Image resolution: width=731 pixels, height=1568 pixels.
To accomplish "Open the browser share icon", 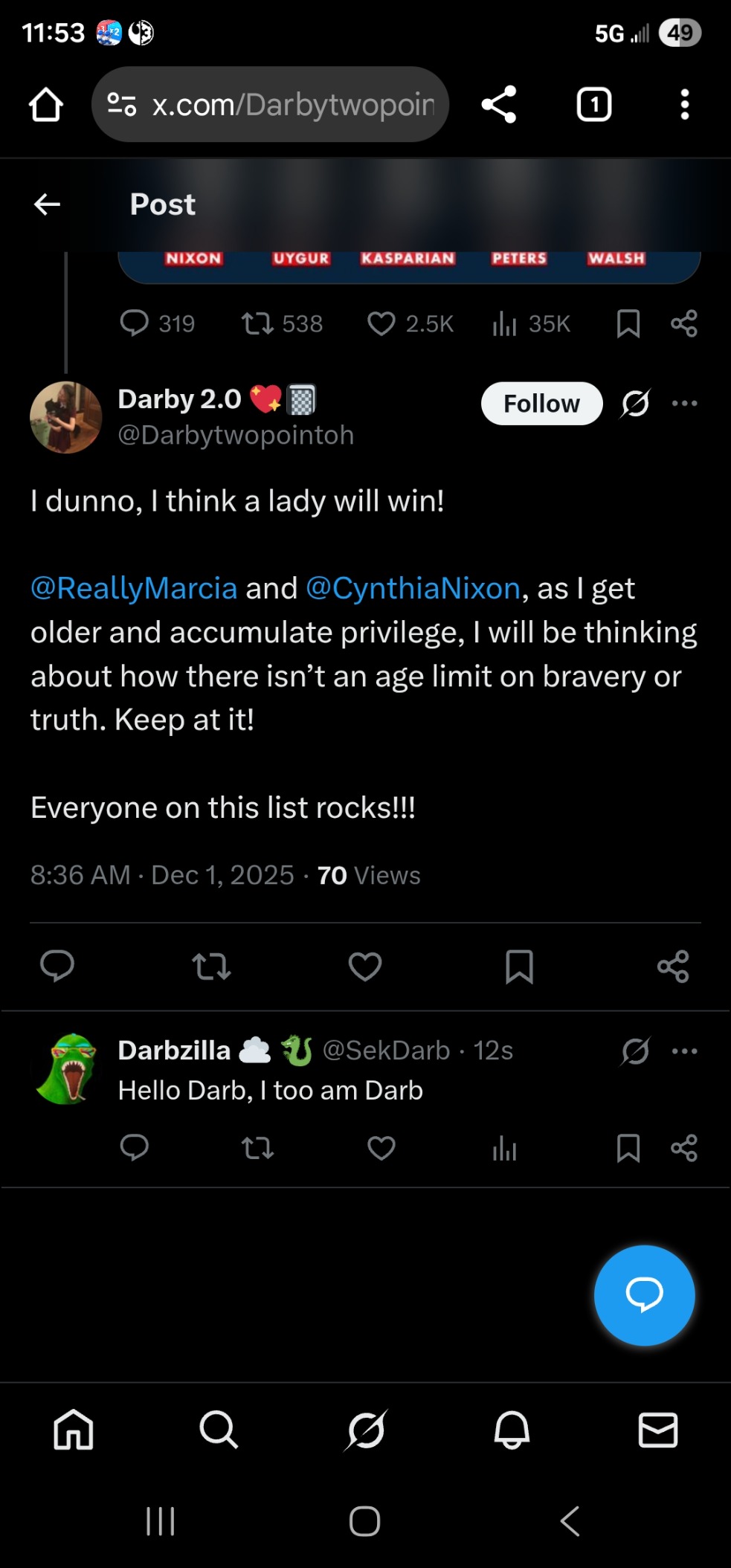I will (x=499, y=105).
